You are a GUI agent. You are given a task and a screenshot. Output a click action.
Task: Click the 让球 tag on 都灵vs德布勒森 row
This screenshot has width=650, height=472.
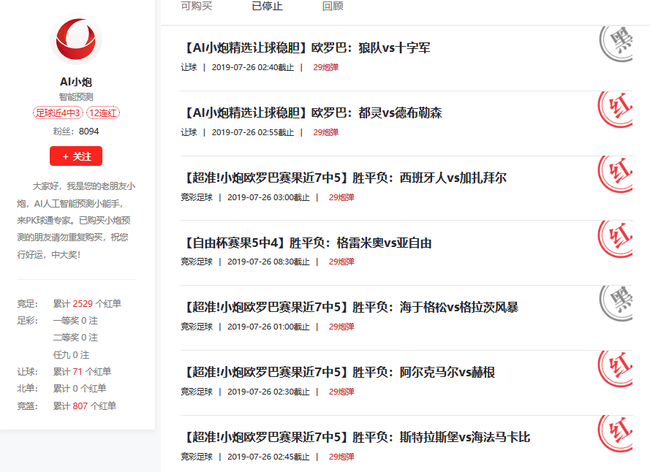point(189,132)
